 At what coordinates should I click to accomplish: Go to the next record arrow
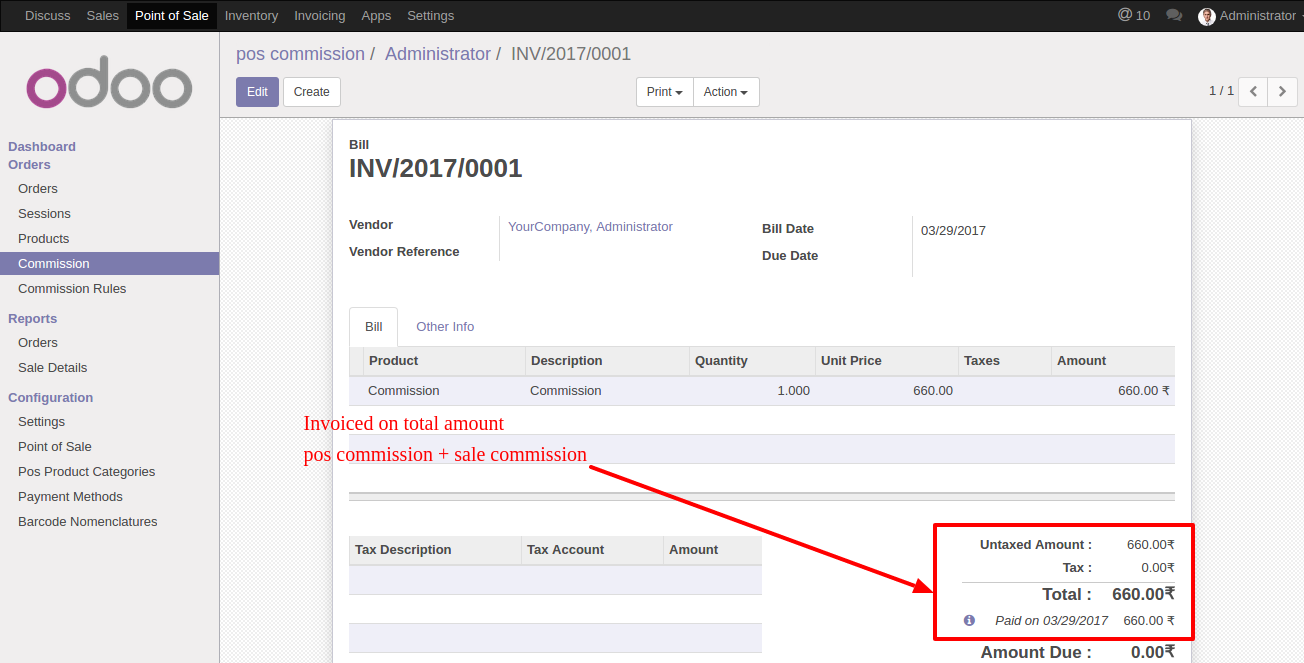click(x=1282, y=92)
